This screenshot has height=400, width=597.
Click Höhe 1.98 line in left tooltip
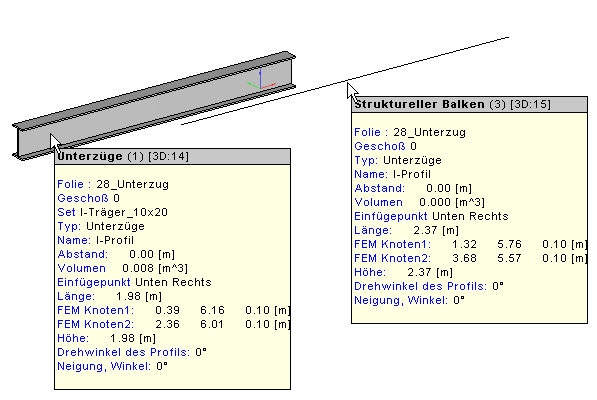coord(106,339)
